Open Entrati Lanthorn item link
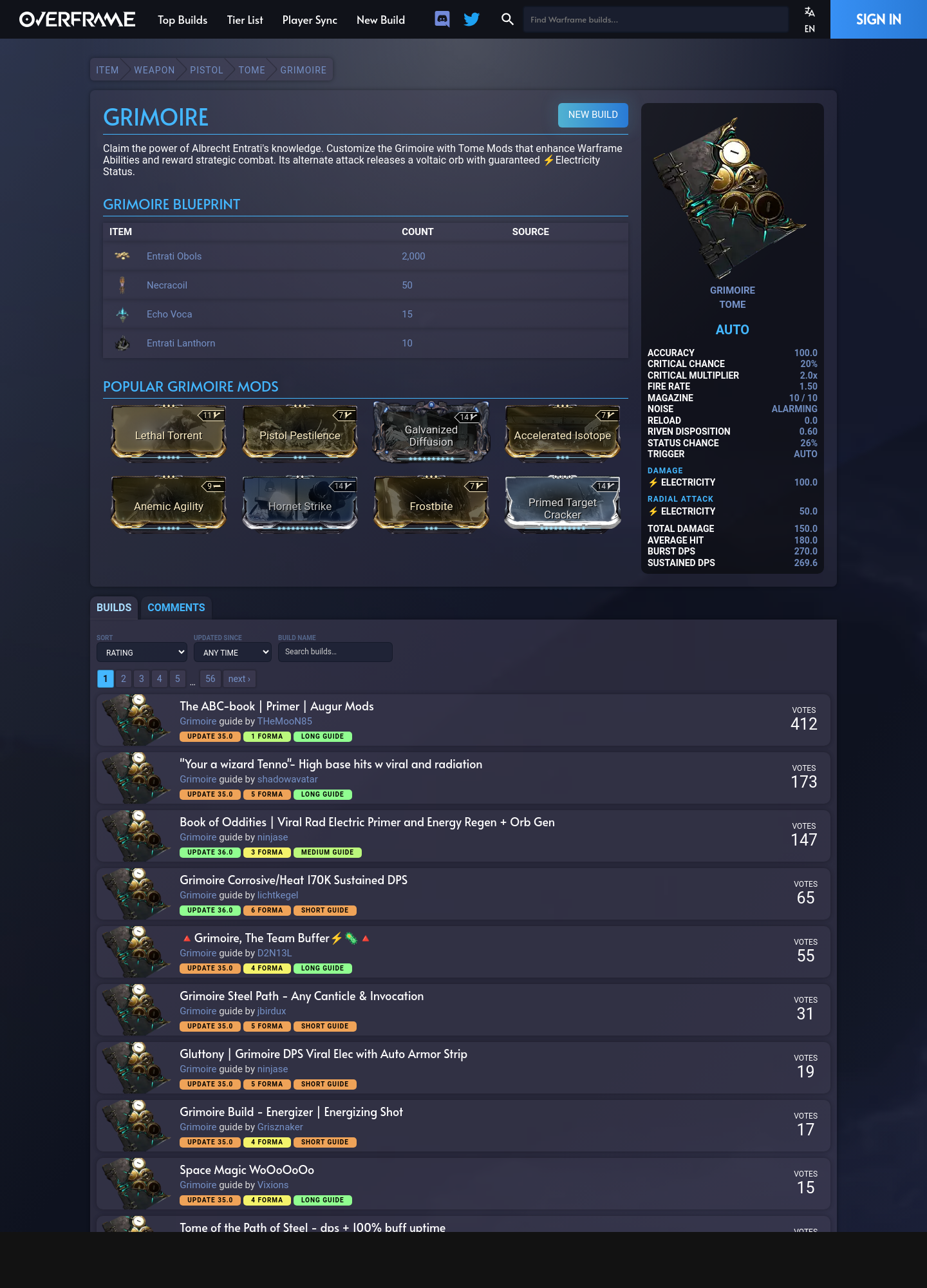927x1288 pixels. pos(181,343)
